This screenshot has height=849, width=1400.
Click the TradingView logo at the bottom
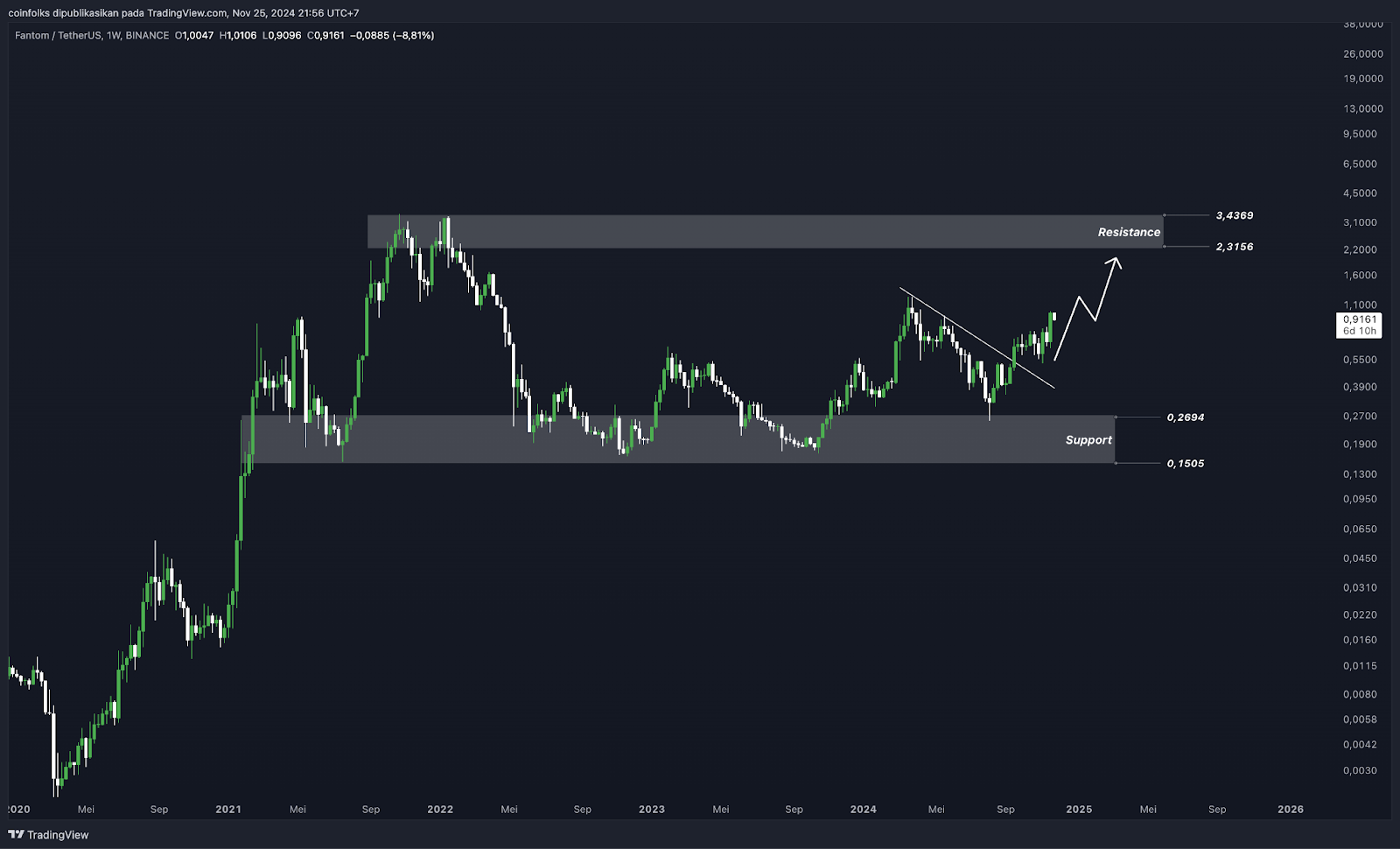click(x=48, y=835)
